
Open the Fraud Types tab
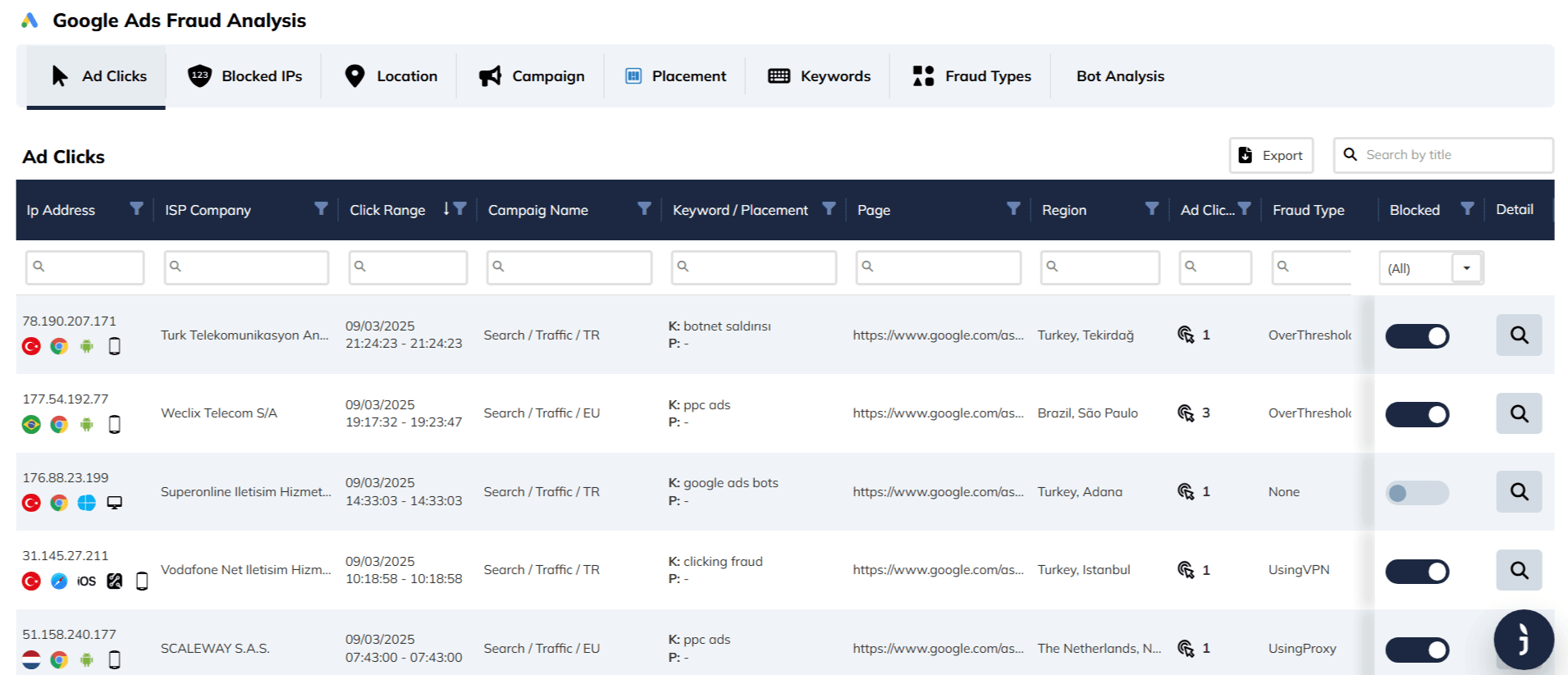pyautogui.click(x=972, y=76)
